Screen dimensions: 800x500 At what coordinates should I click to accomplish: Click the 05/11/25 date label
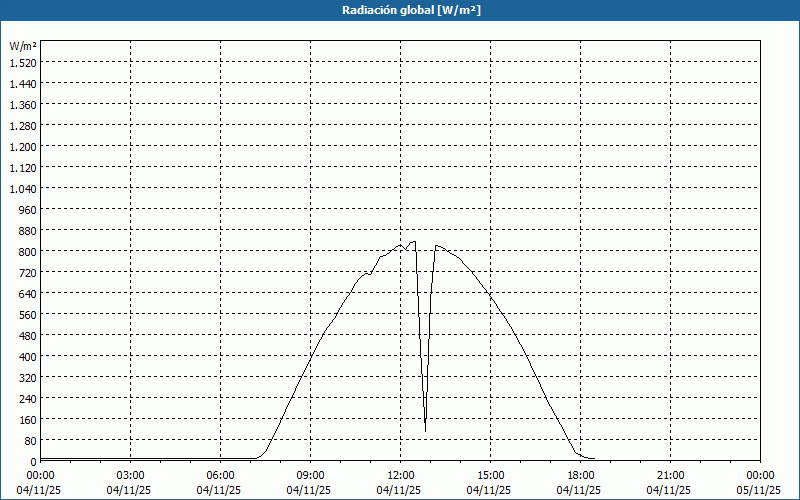pyautogui.click(x=759, y=490)
